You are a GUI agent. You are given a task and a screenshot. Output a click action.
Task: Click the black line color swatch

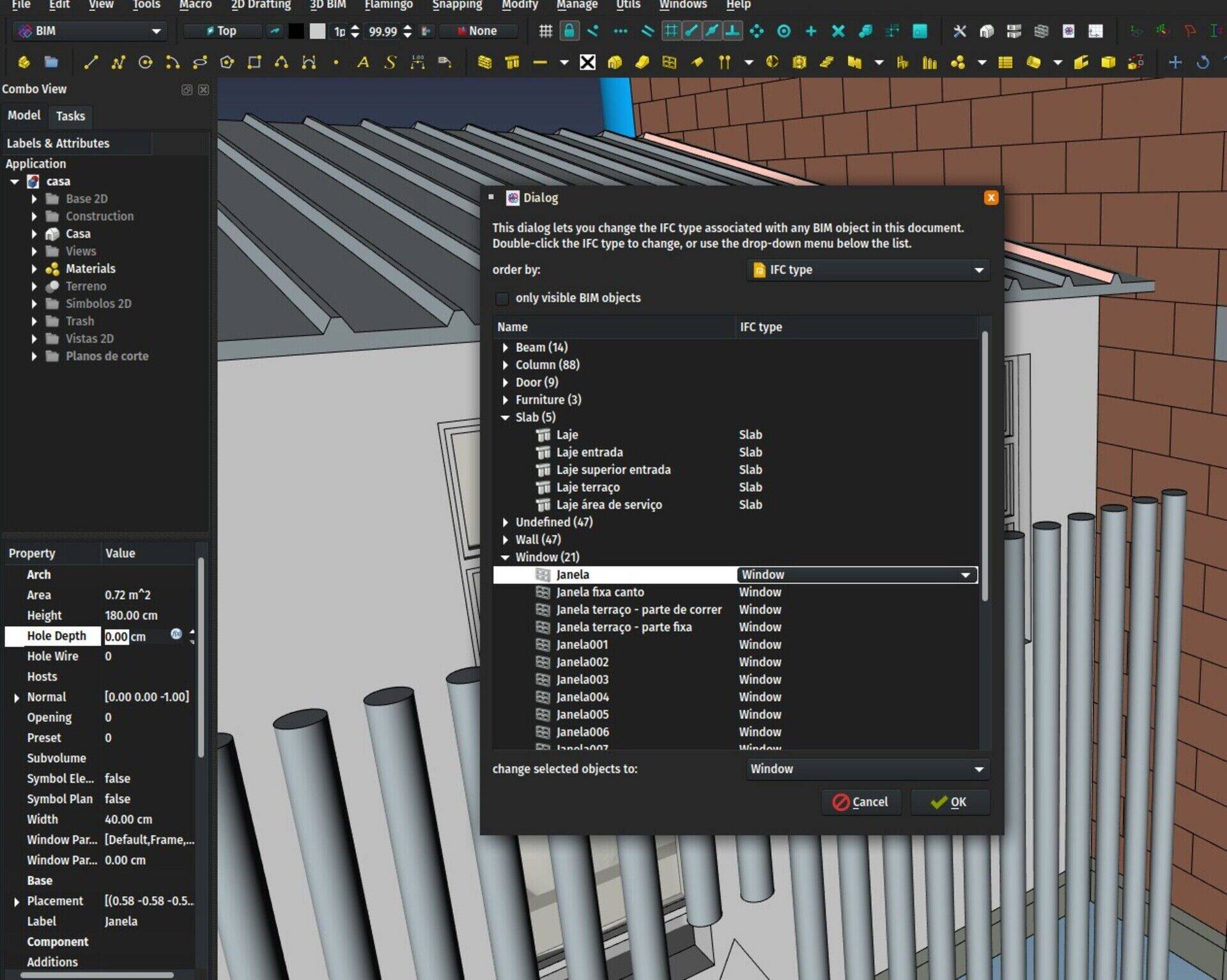[x=296, y=31]
